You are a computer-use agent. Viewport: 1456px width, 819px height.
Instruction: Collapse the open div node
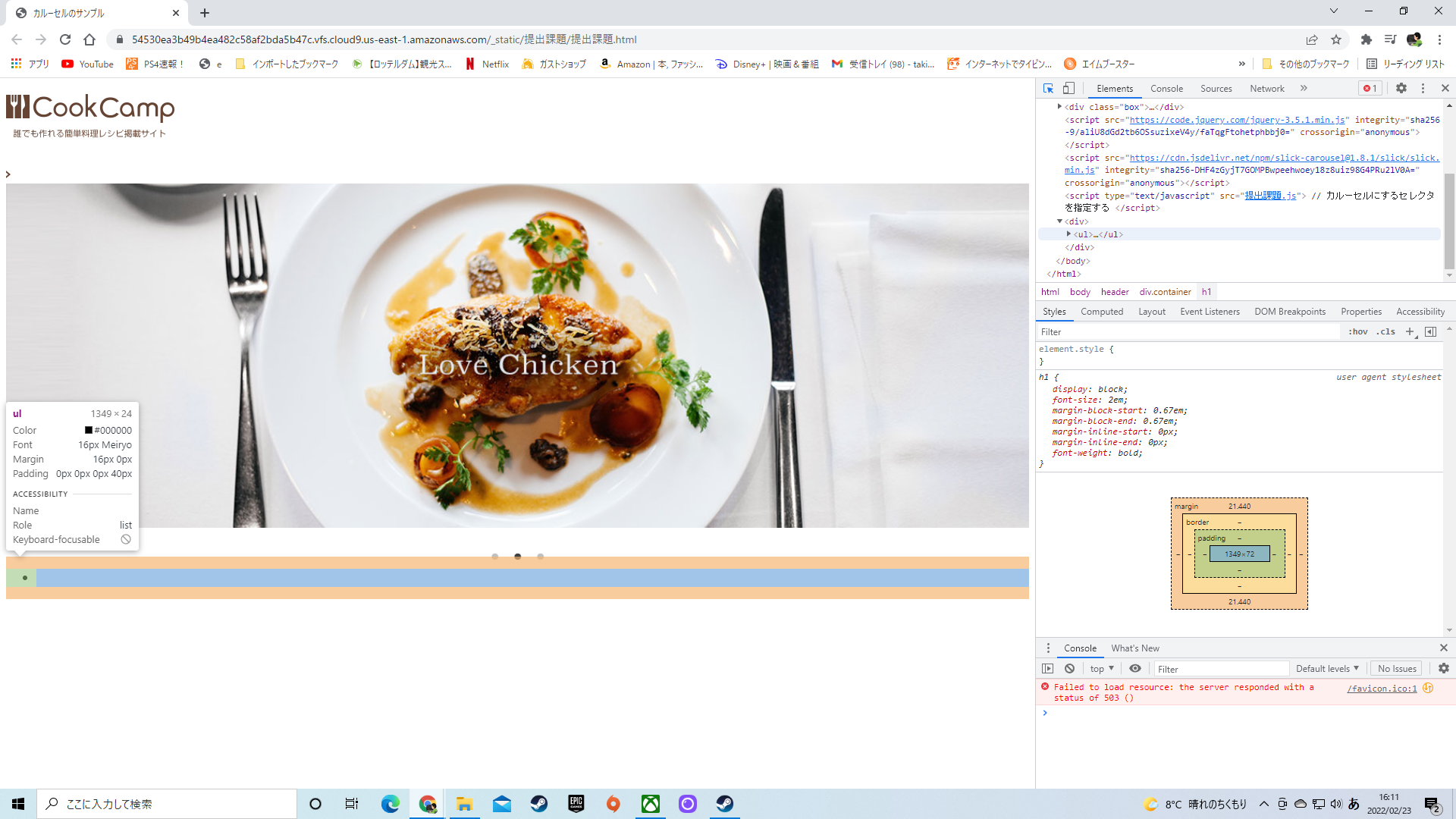click(x=1059, y=221)
